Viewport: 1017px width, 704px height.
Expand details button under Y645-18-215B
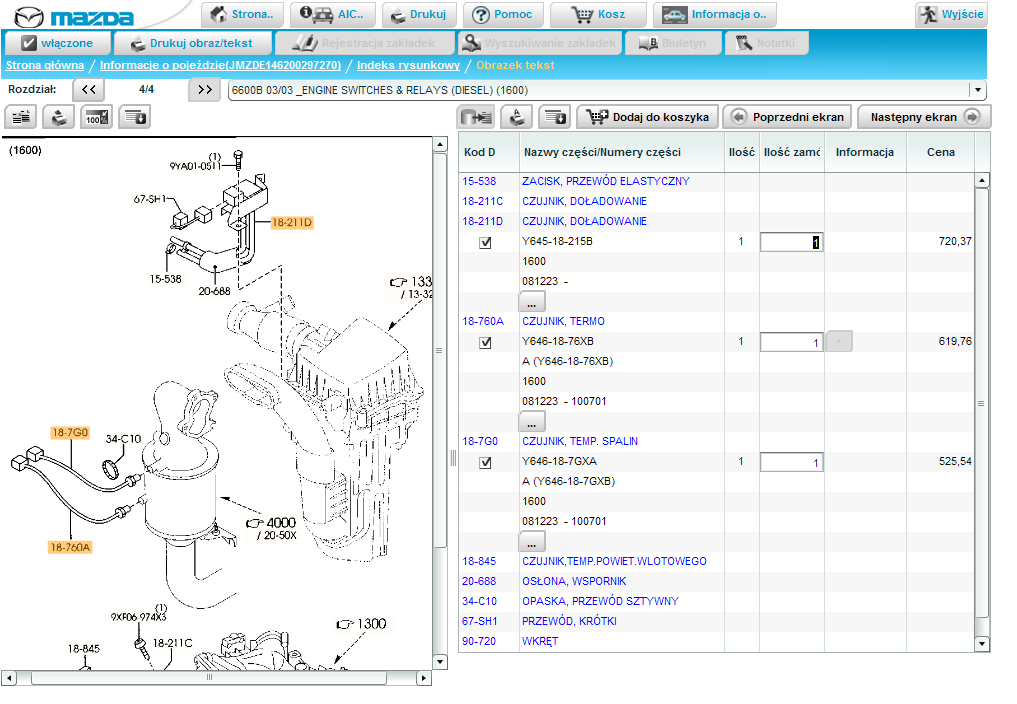click(532, 301)
